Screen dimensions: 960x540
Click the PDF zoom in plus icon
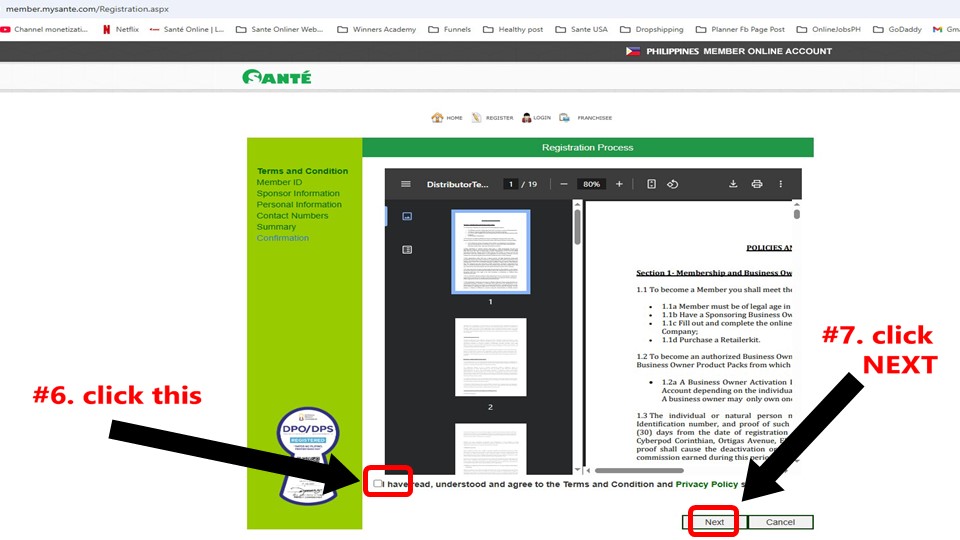(619, 184)
